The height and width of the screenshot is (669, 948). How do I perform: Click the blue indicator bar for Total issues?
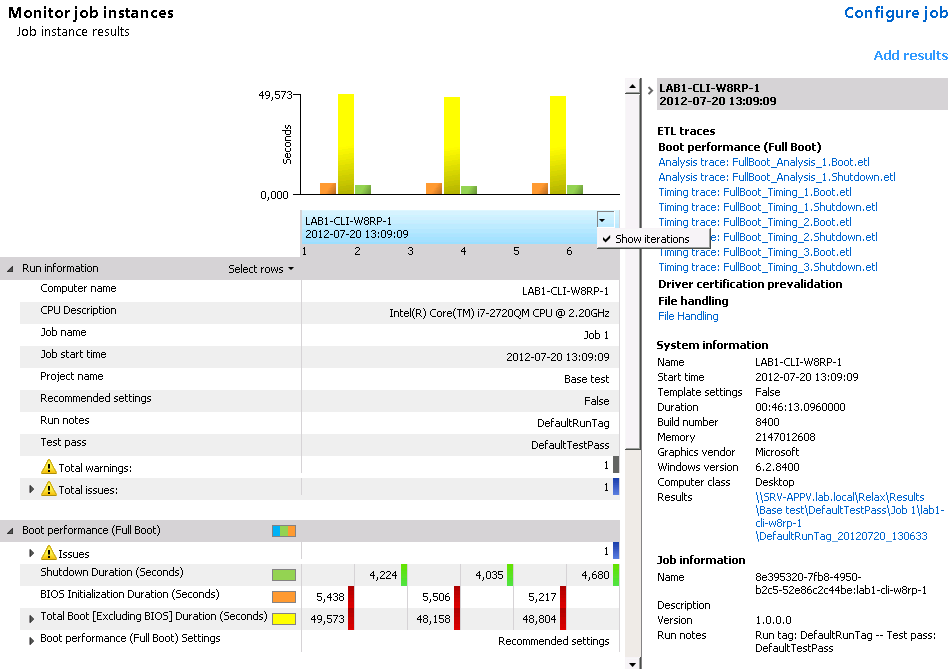[x=616, y=487]
